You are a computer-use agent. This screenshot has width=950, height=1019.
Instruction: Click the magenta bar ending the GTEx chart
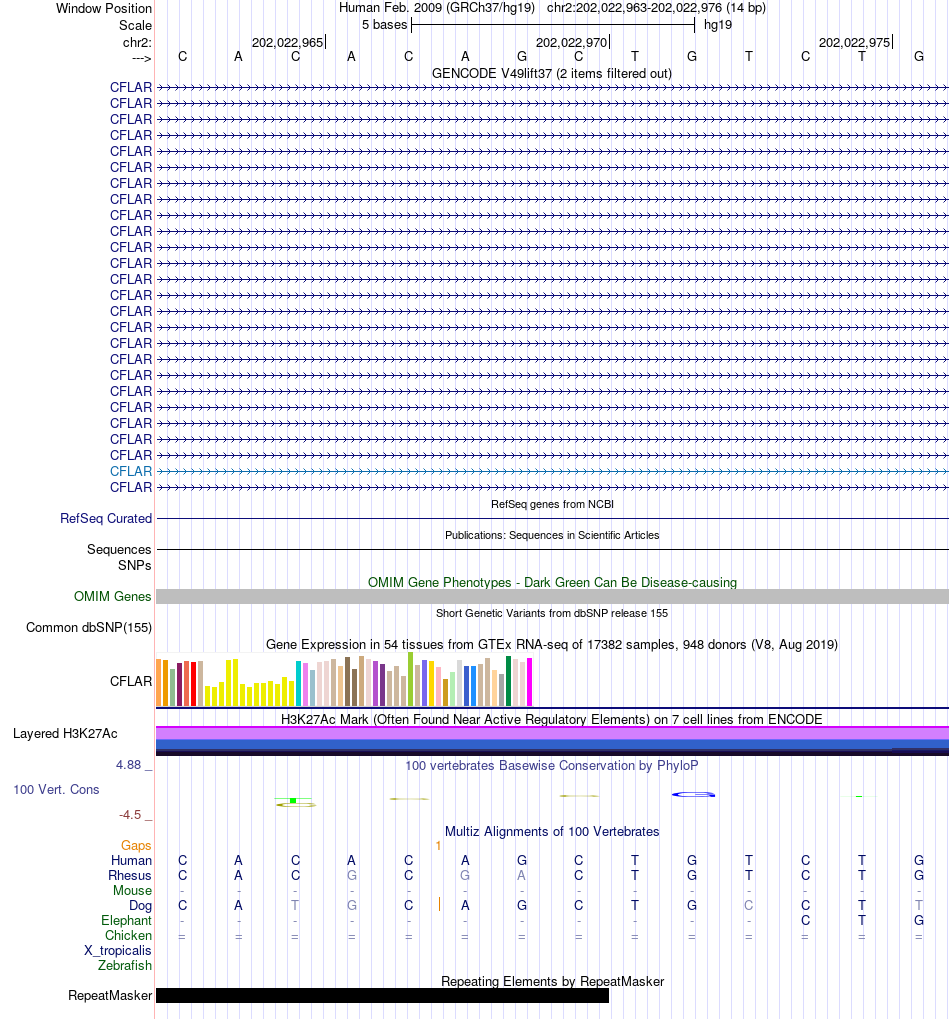530,682
